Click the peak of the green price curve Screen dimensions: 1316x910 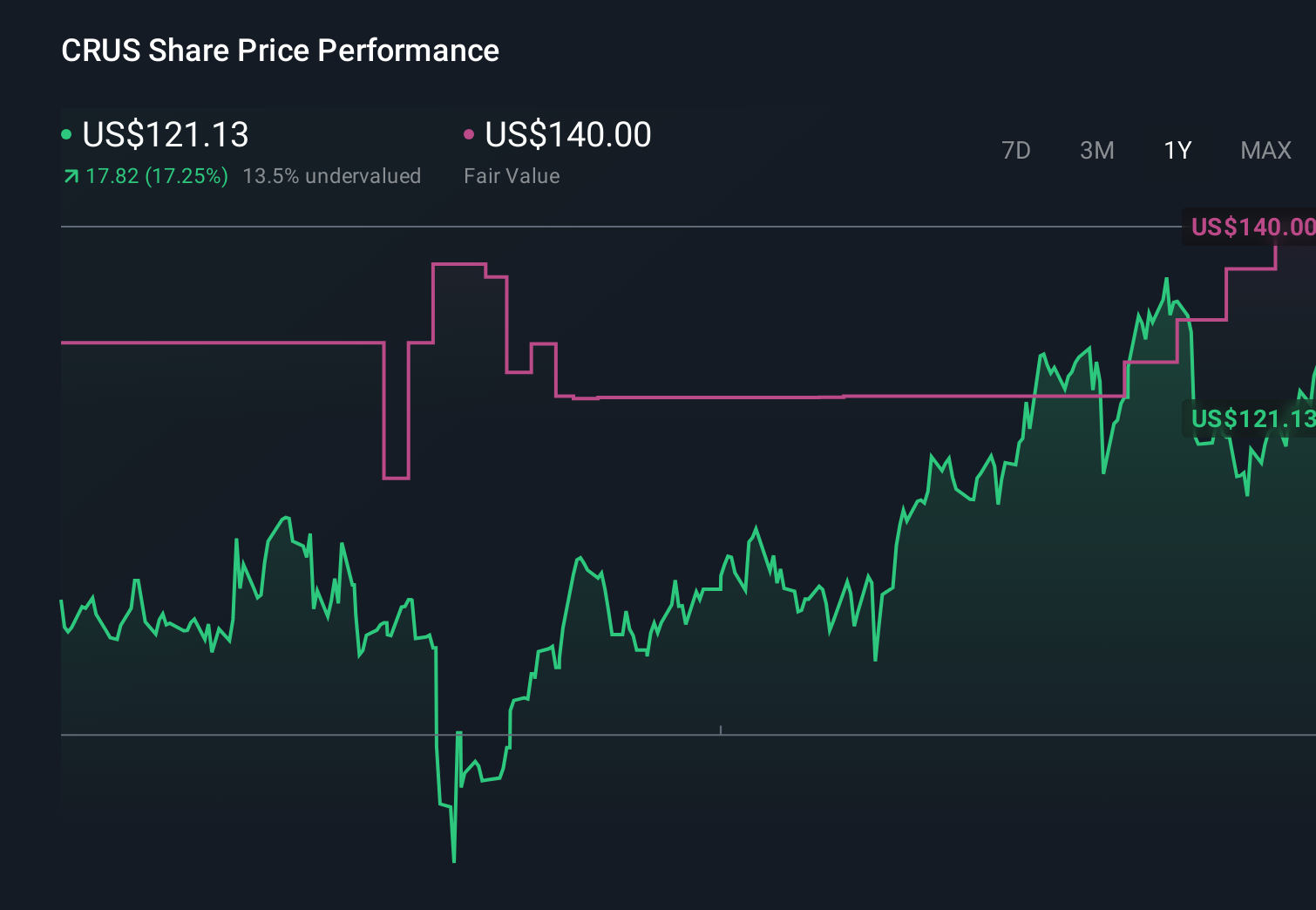[1168, 277]
